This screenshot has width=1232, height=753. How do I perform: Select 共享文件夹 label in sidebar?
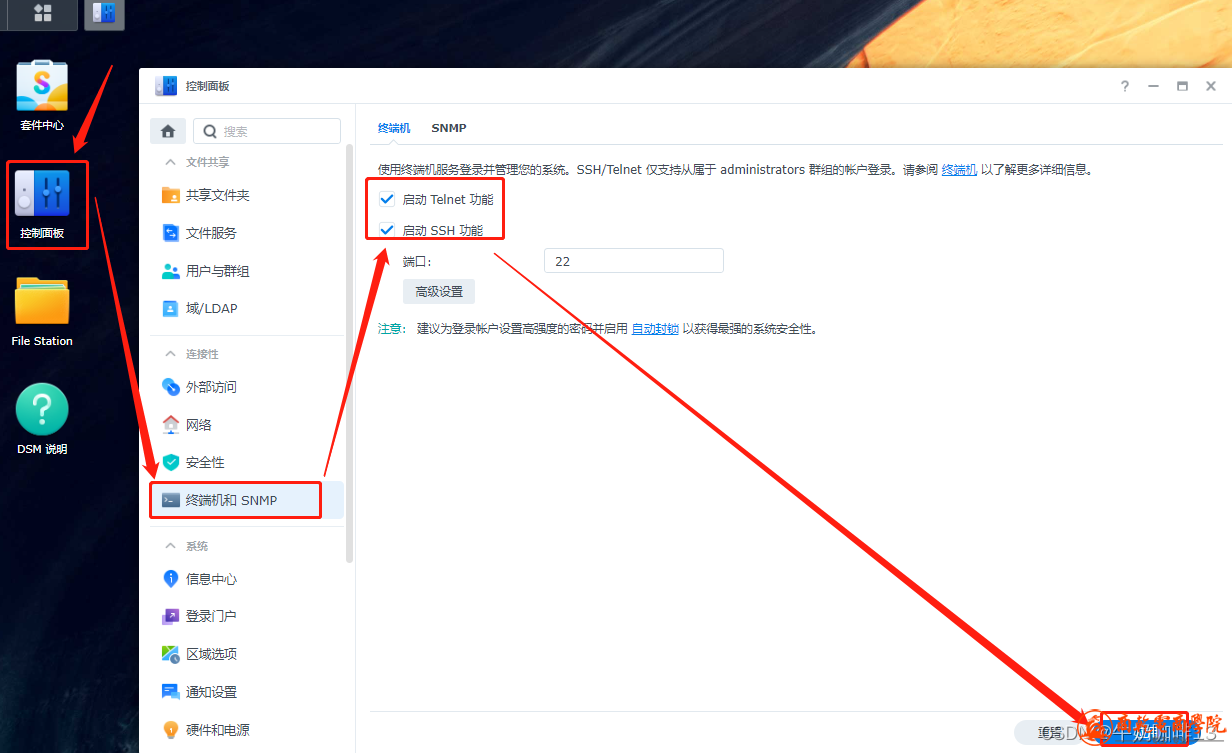(217, 195)
